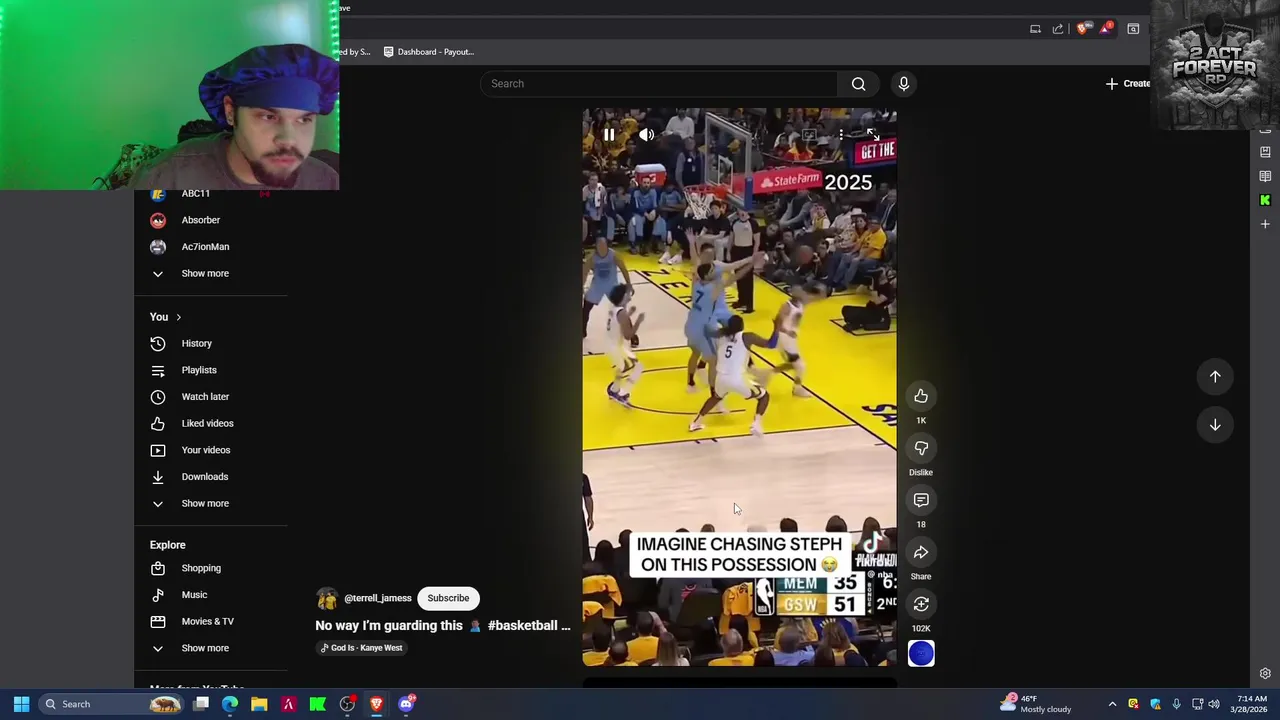
Task: Click browser share page icon
Action: coord(1058,29)
